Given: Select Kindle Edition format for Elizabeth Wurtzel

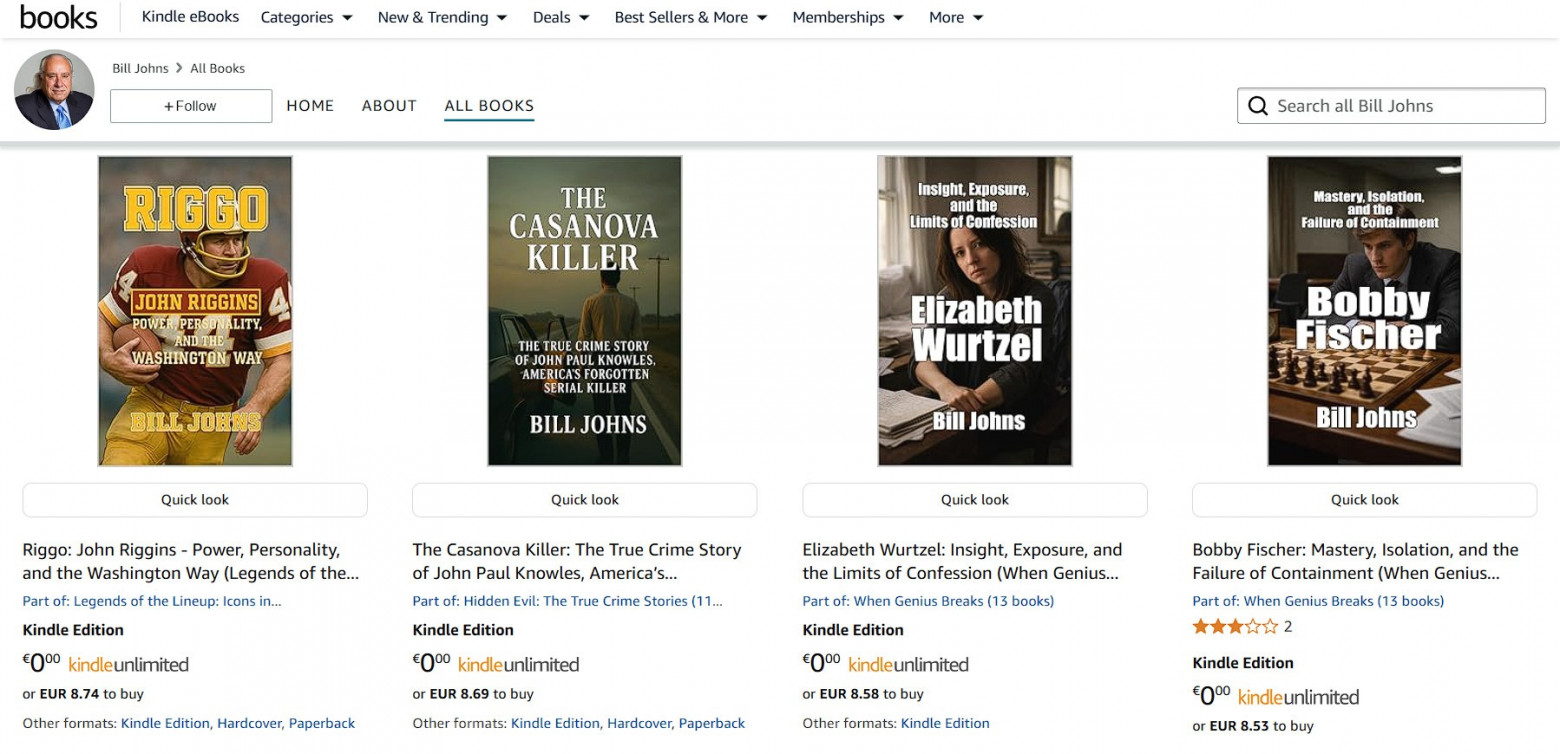Looking at the screenshot, I should pos(945,723).
